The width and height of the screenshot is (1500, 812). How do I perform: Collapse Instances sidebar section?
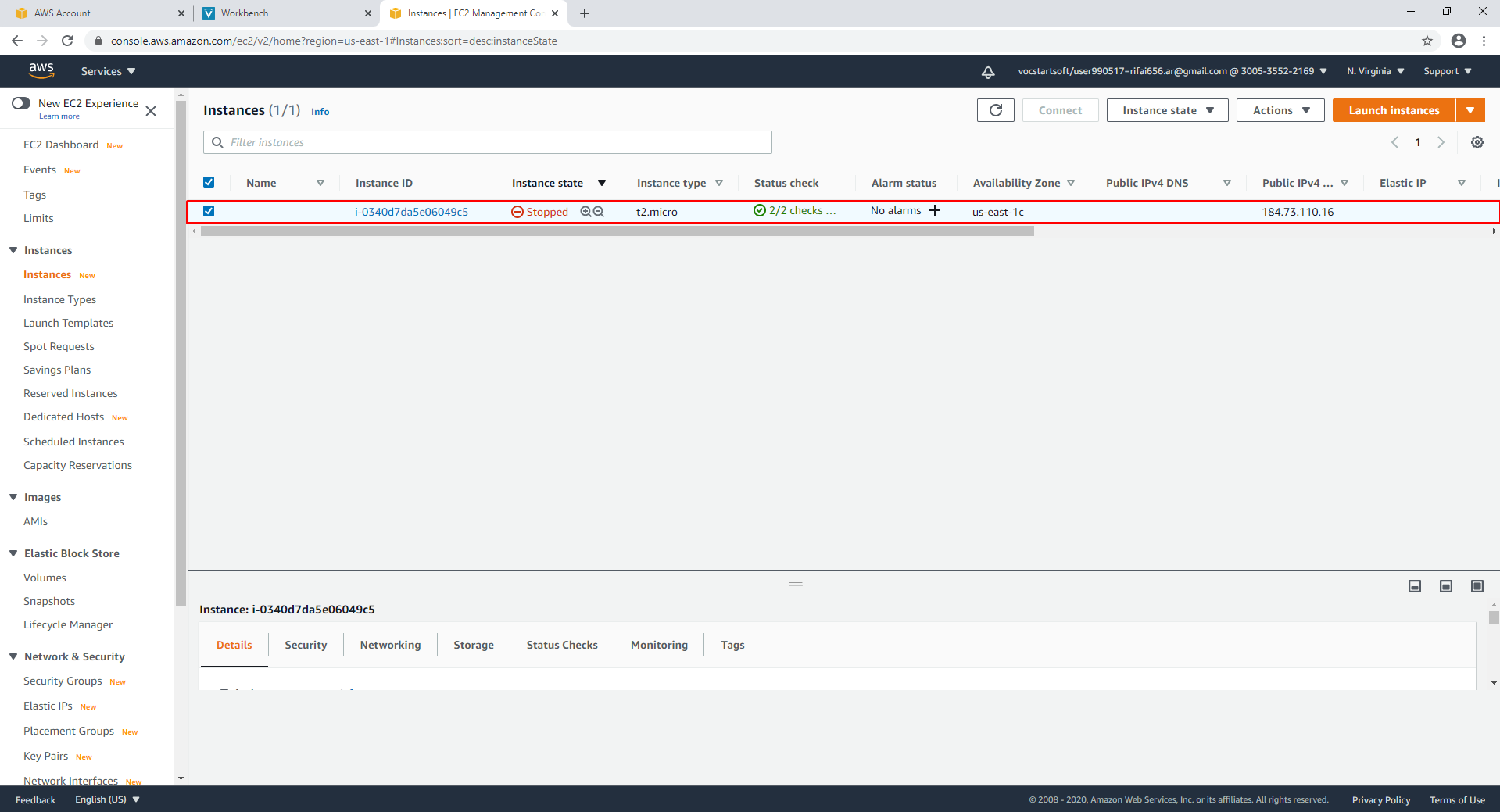point(13,250)
